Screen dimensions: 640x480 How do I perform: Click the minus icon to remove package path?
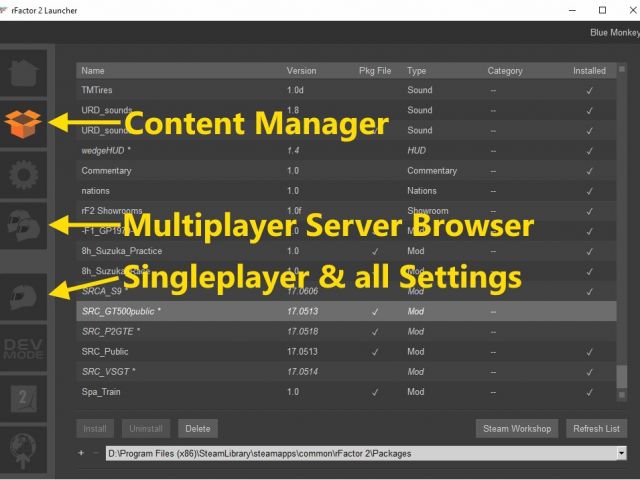pyautogui.click(x=95, y=453)
